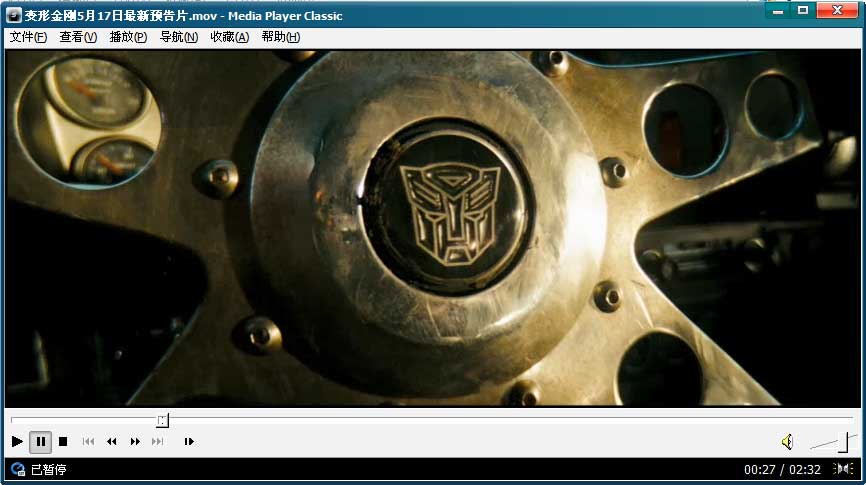Click the seek bar thumb
Screen dimensions: 866x485
(x=162, y=420)
